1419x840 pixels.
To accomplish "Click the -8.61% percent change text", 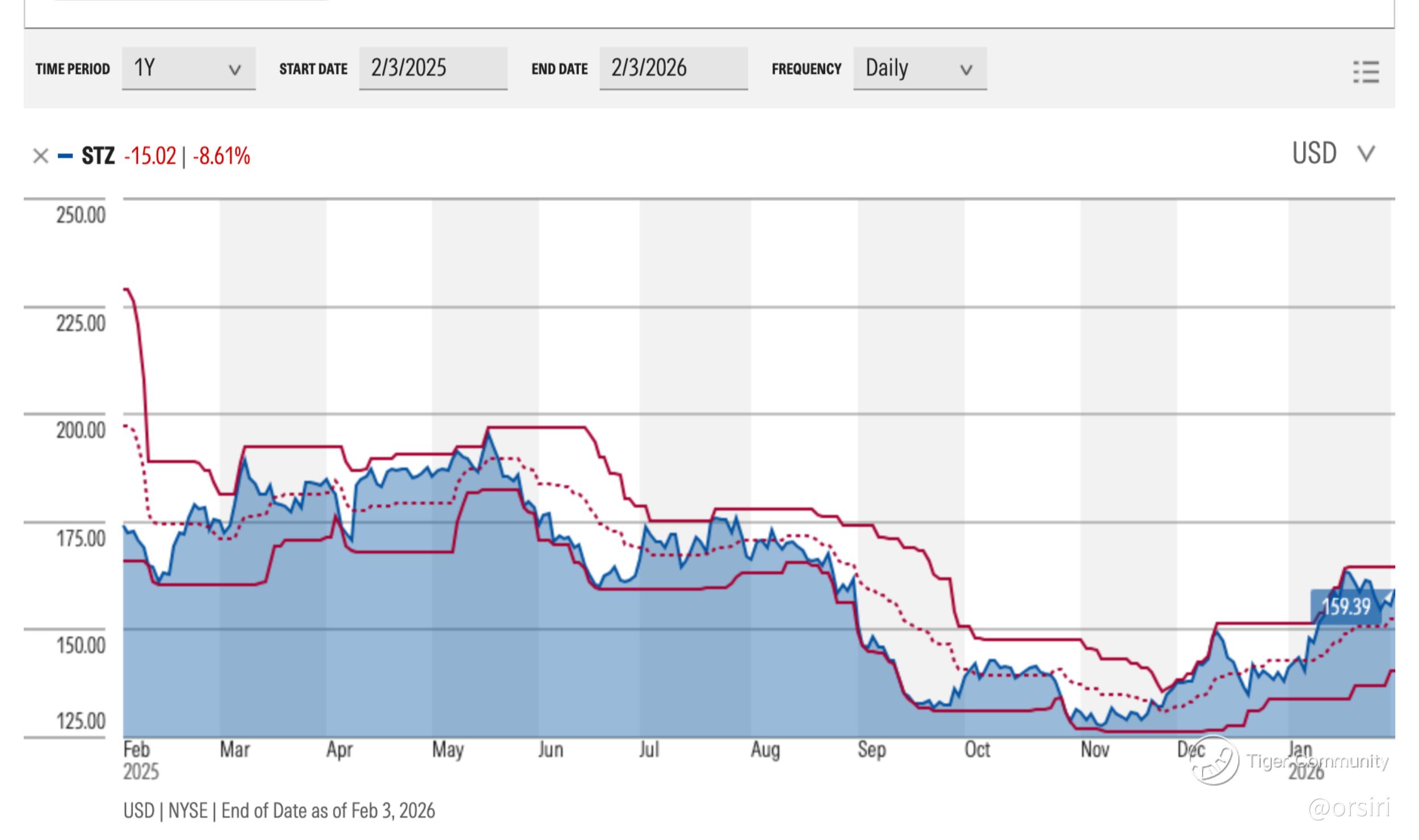I will tap(221, 156).
